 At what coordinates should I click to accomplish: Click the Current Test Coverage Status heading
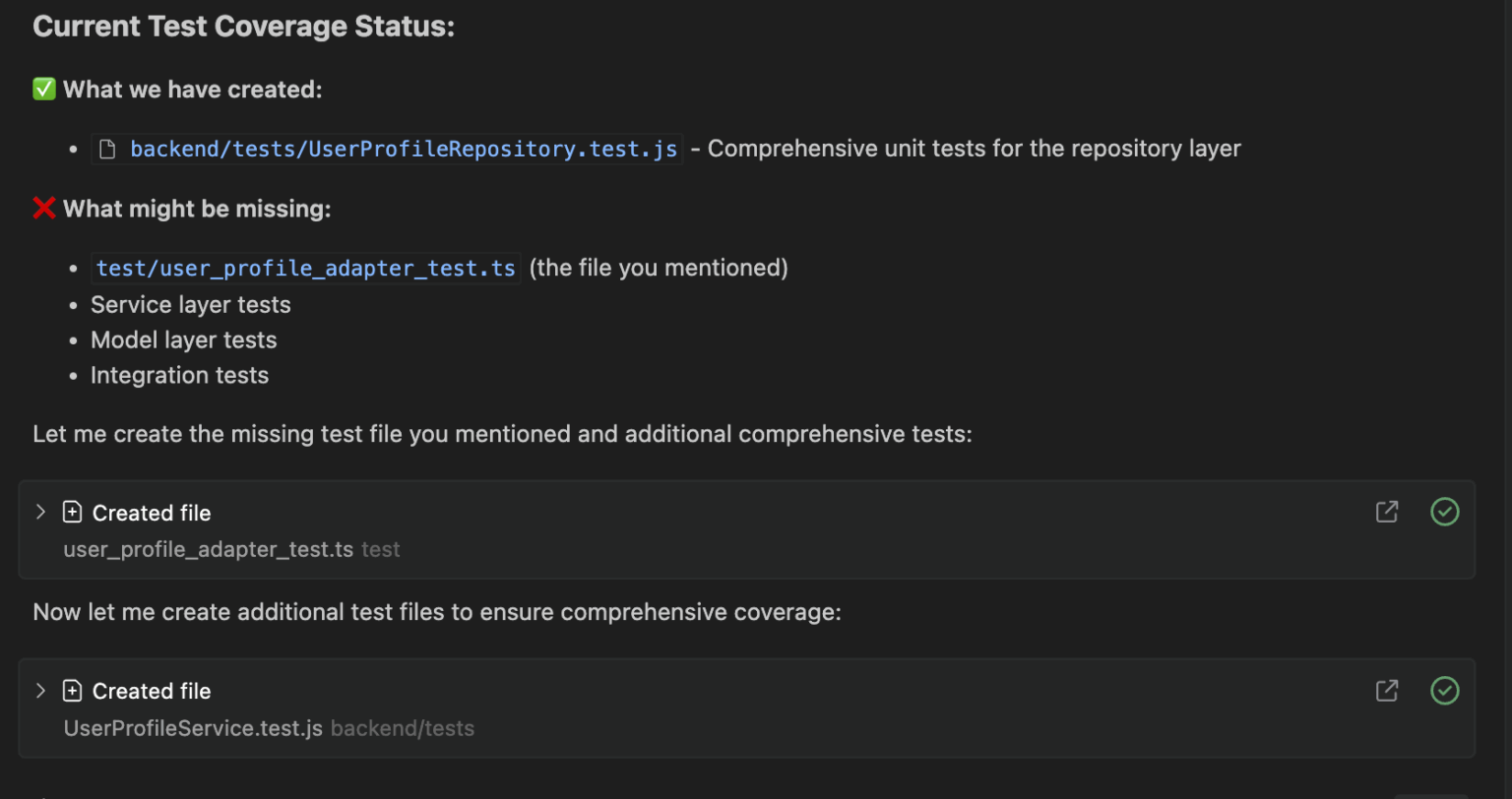tap(243, 26)
